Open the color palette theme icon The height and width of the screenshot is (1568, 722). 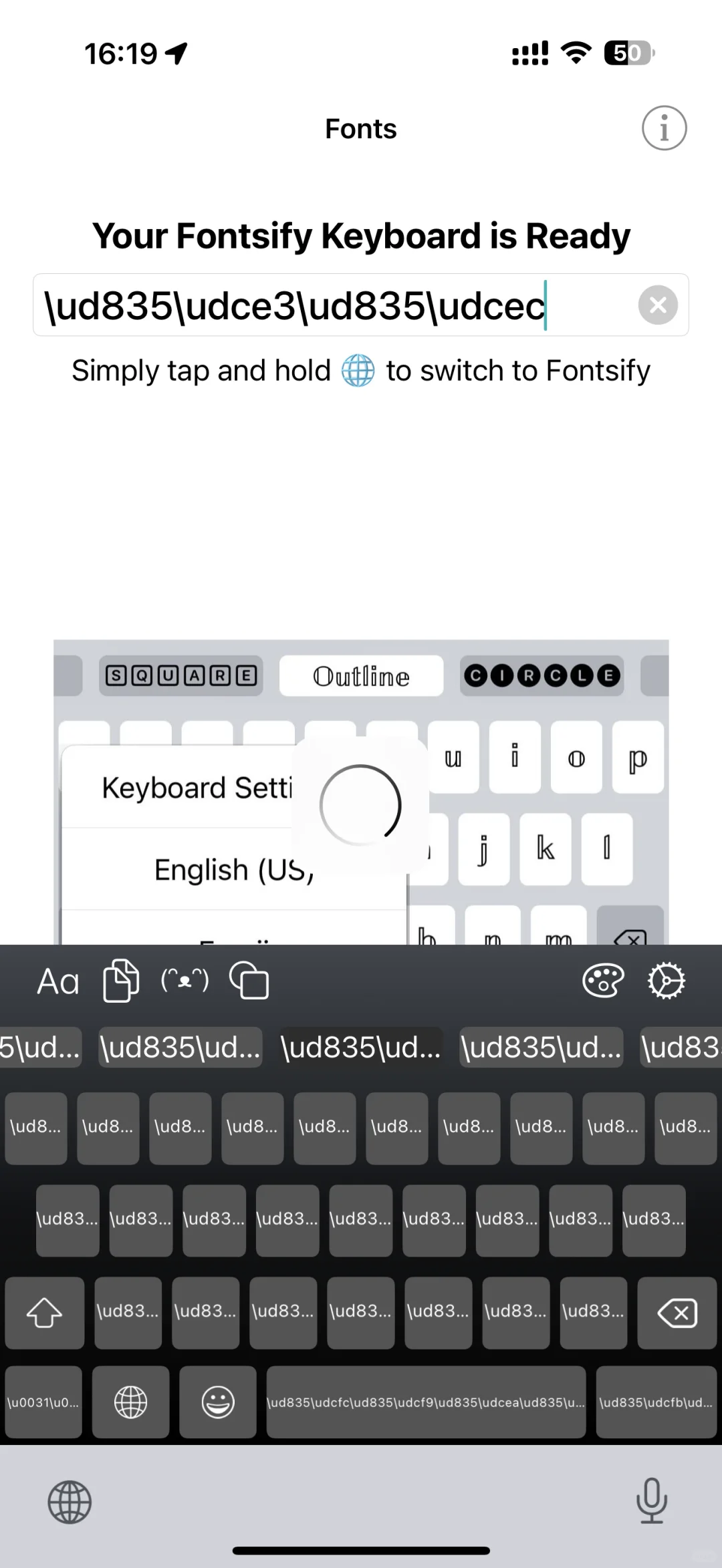point(603,981)
